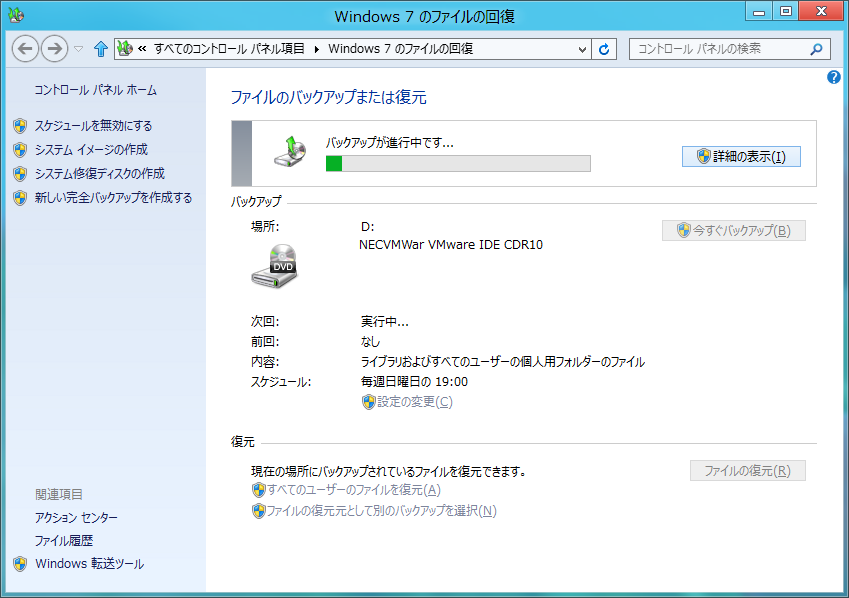Minimize the window
This screenshot has height=598, width=849.
(x=759, y=11)
